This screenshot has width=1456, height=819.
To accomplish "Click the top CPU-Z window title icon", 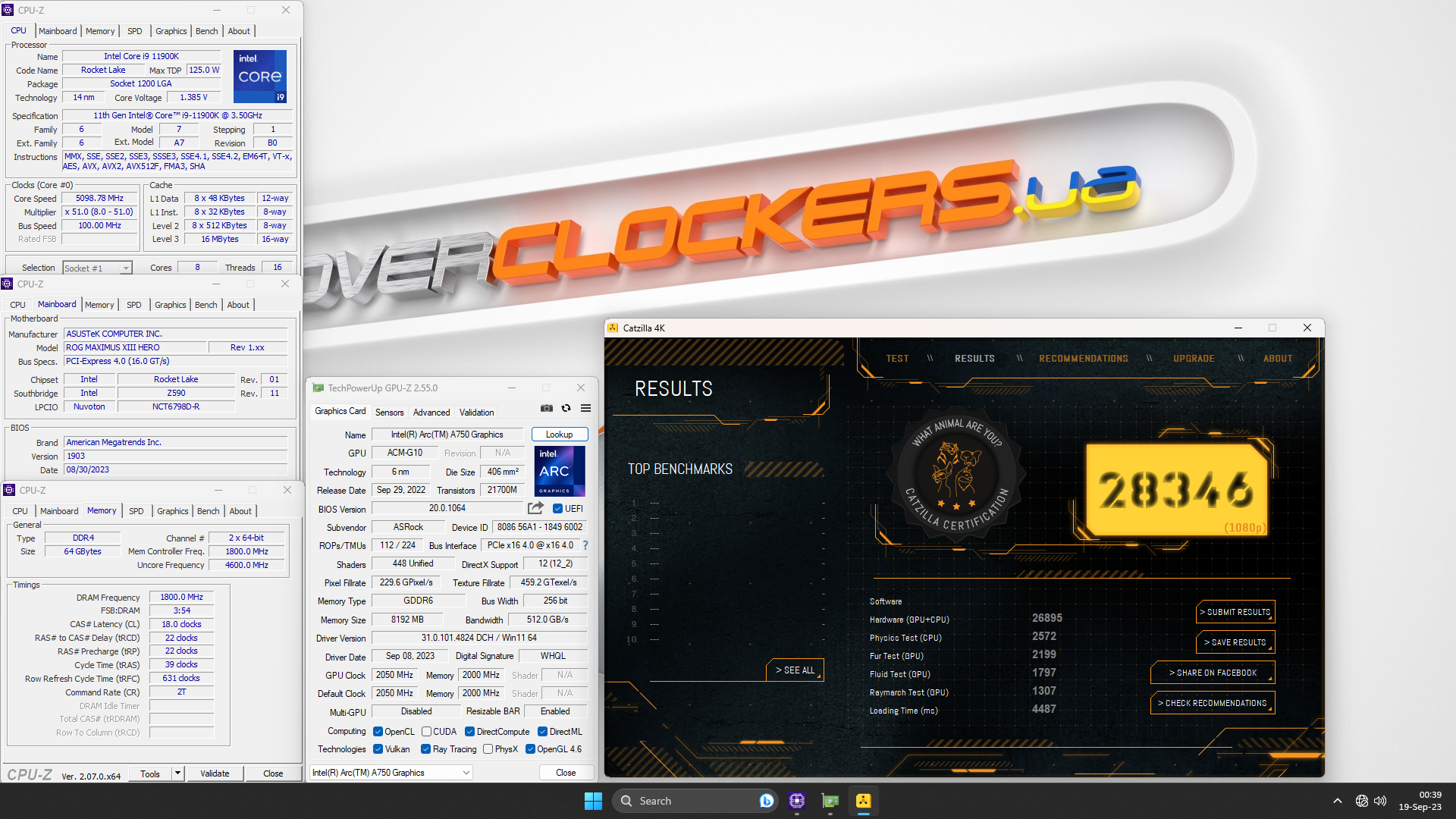I will [x=8, y=10].
